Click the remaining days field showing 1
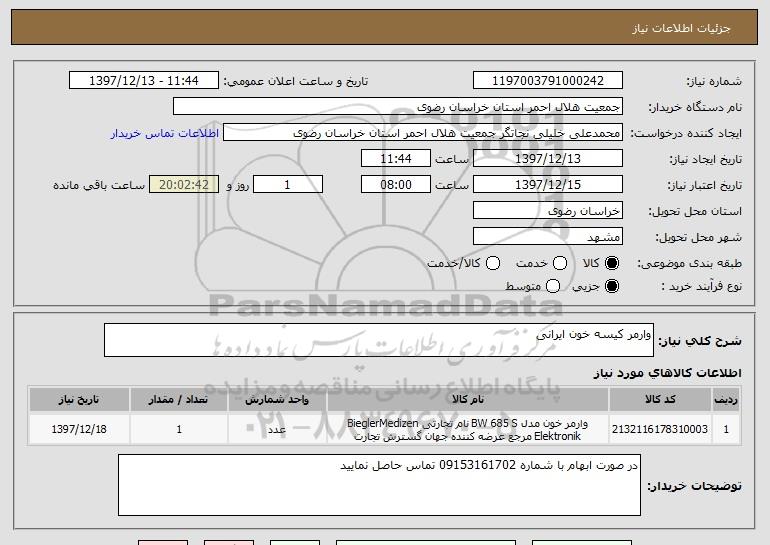Screen dimensions: 770x545 coord(288,185)
